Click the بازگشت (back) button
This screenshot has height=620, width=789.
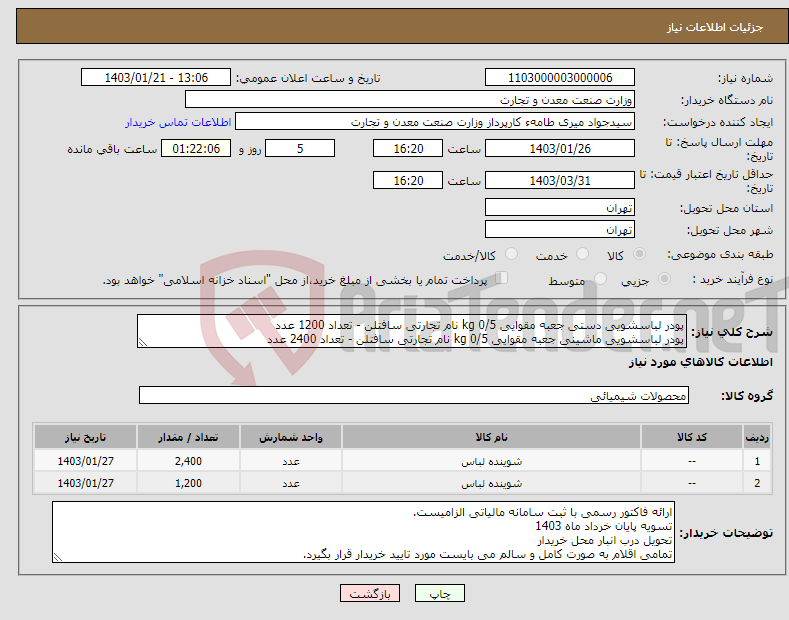(370, 593)
